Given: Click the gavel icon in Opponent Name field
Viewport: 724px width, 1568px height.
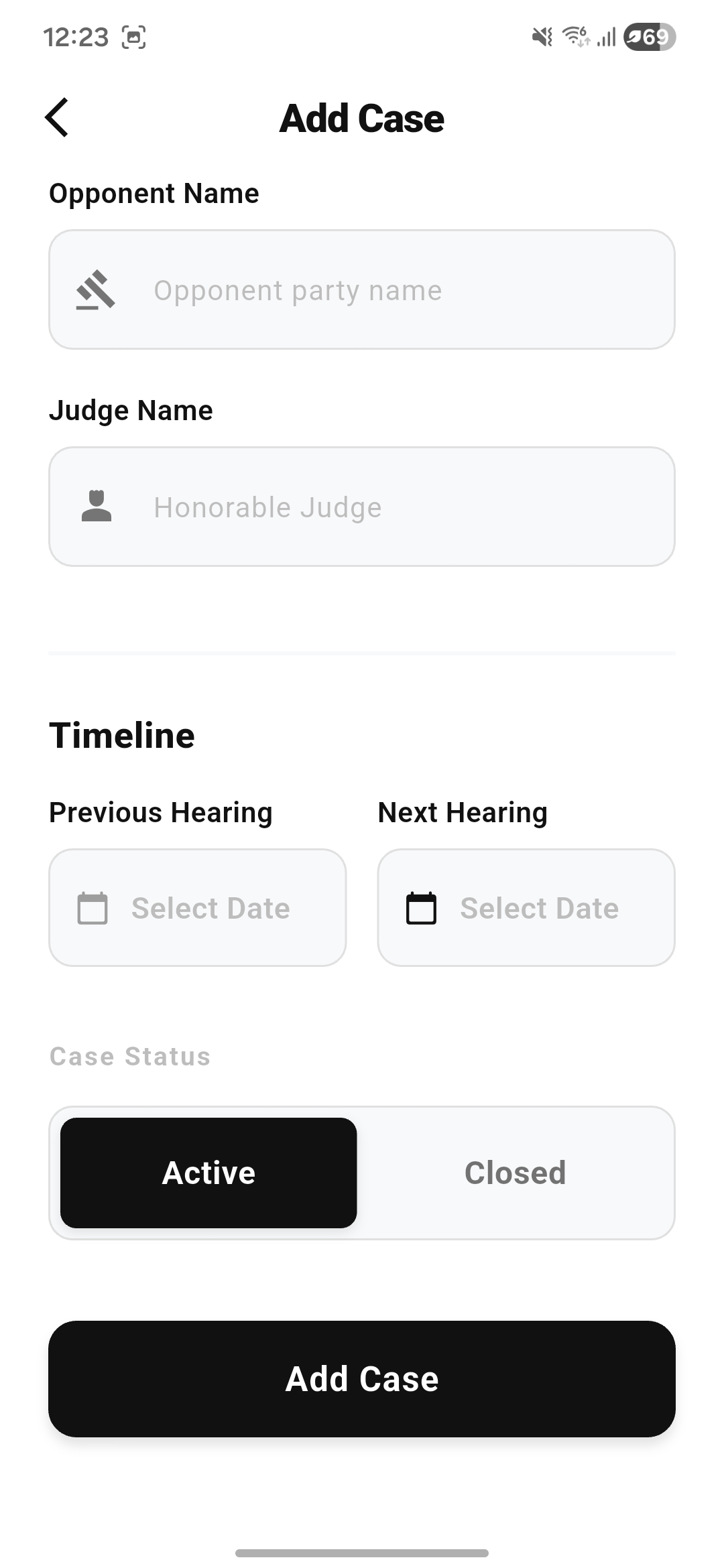Looking at the screenshot, I should click(96, 289).
